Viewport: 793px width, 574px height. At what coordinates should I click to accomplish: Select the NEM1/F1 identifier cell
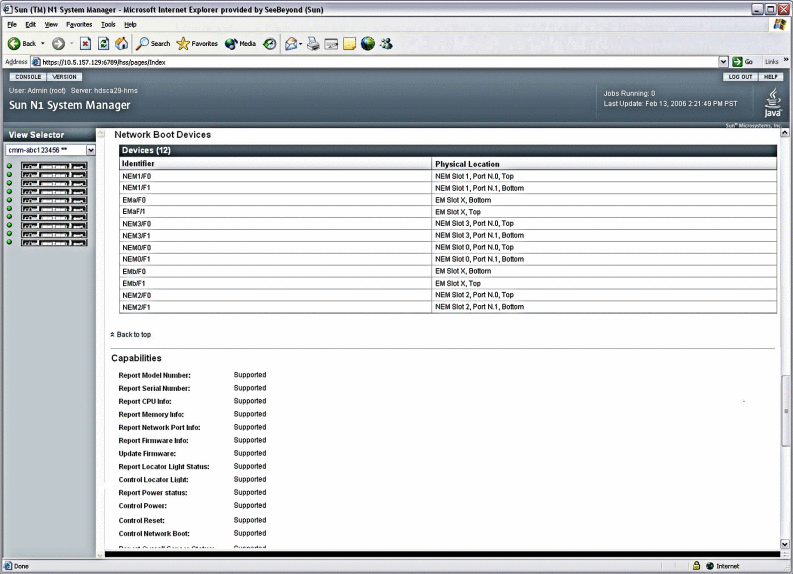pyautogui.click(x=275, y=188)
